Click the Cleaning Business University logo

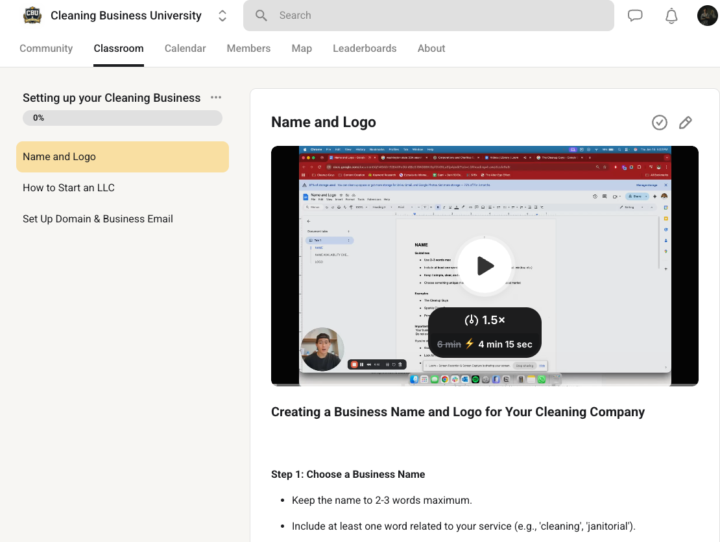[32, 16]
